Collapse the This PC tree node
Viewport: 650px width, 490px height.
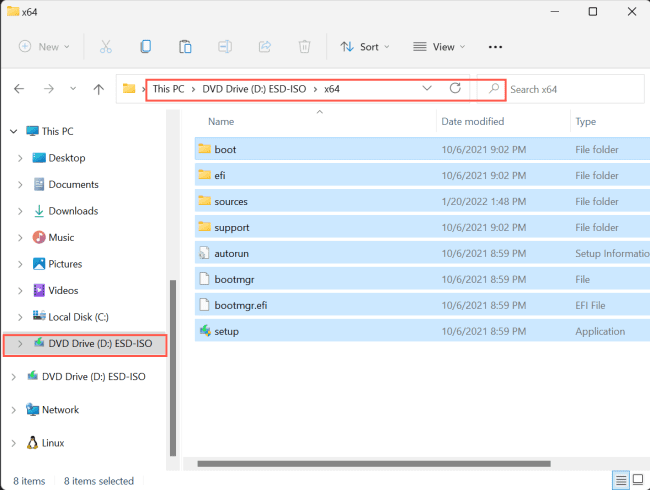point(14,131)
